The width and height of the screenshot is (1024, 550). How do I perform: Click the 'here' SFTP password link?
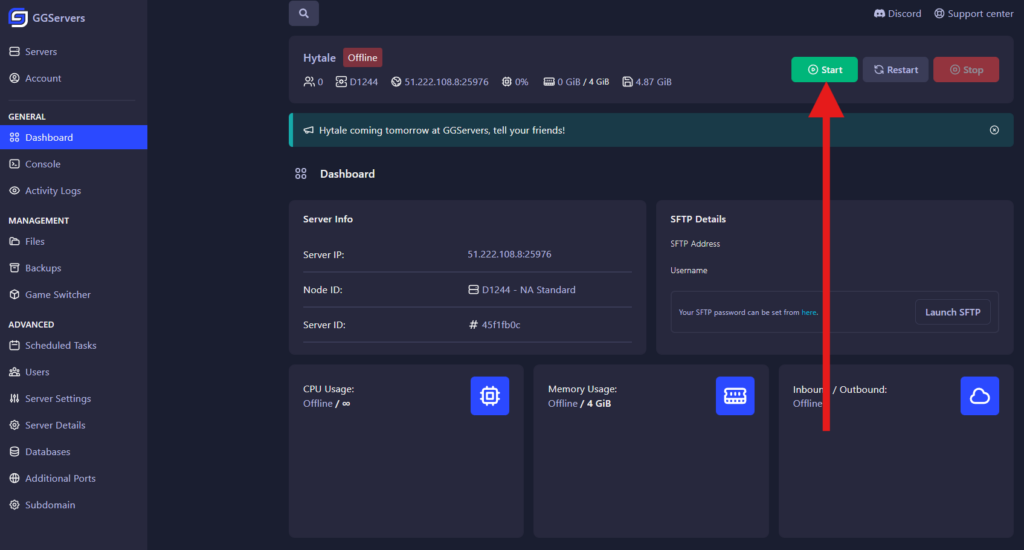coord(808,312)
